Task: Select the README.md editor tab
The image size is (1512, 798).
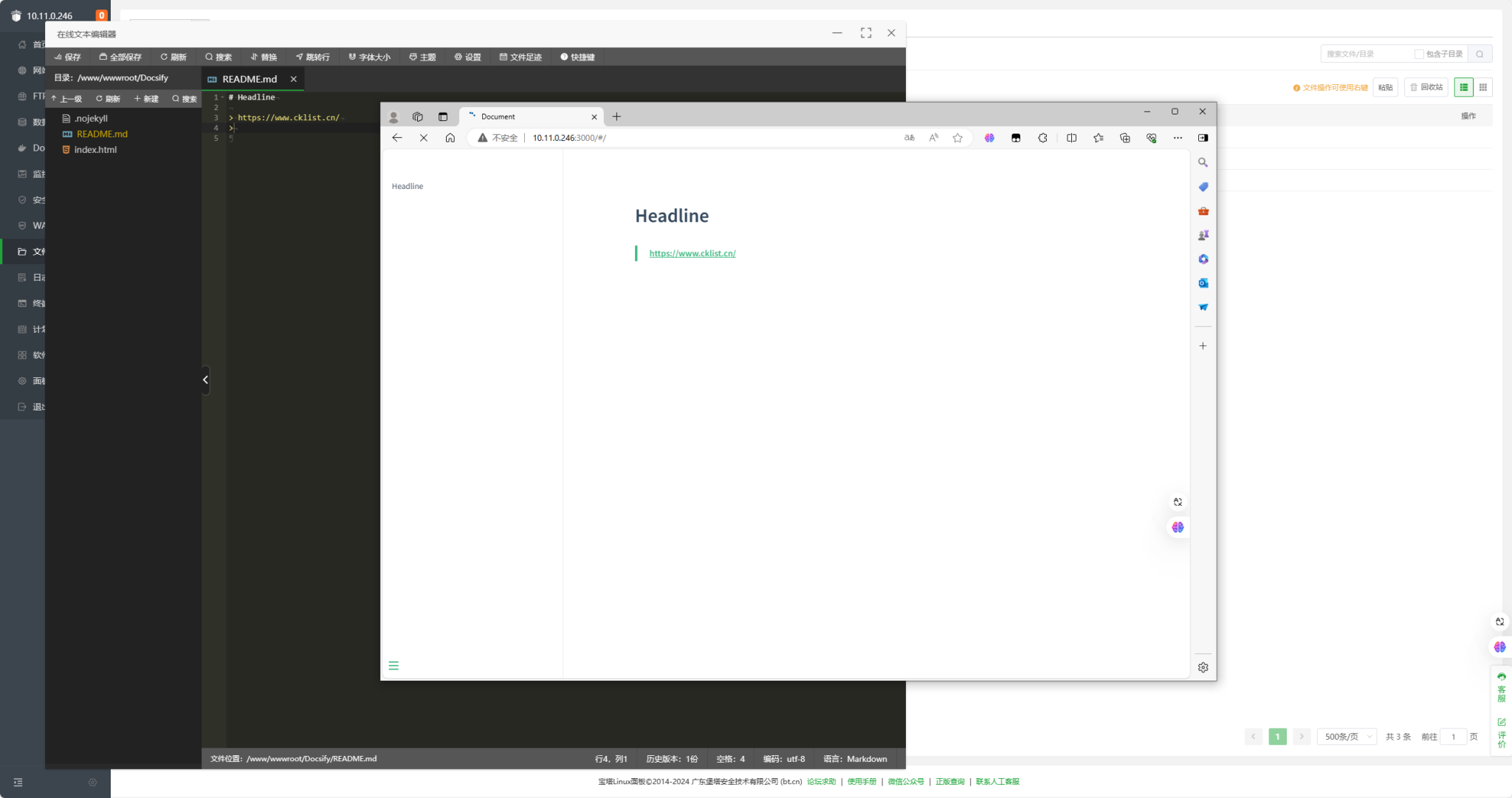Action: click(250, 79)
